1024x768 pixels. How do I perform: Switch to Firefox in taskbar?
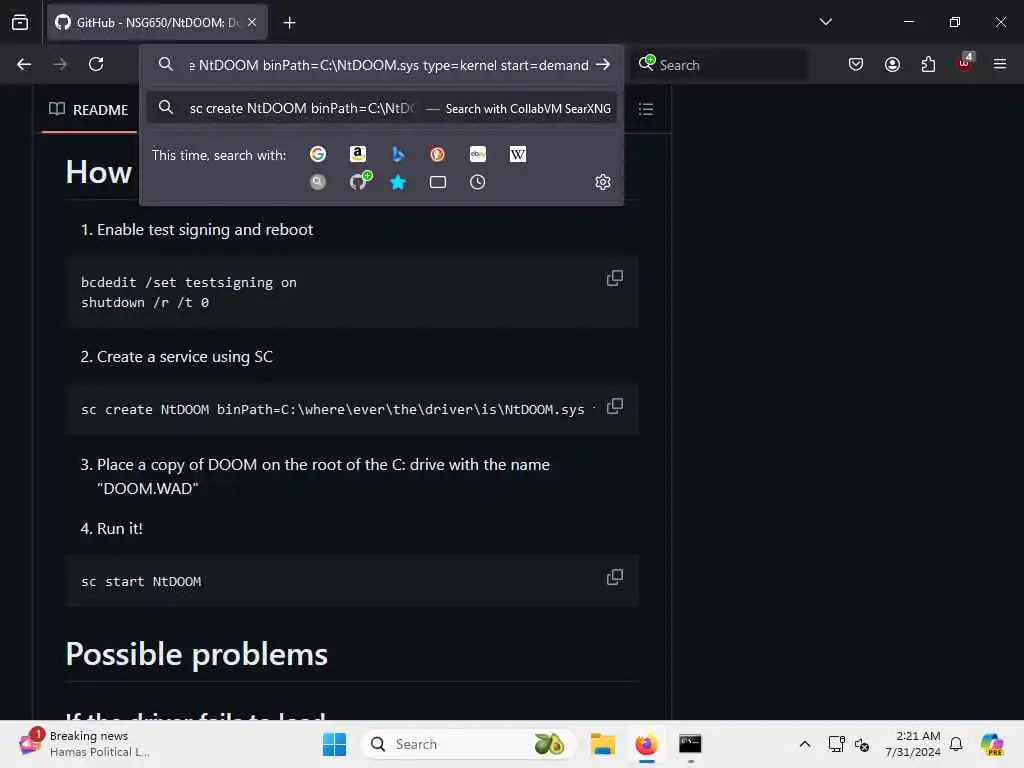coord(647,744)
